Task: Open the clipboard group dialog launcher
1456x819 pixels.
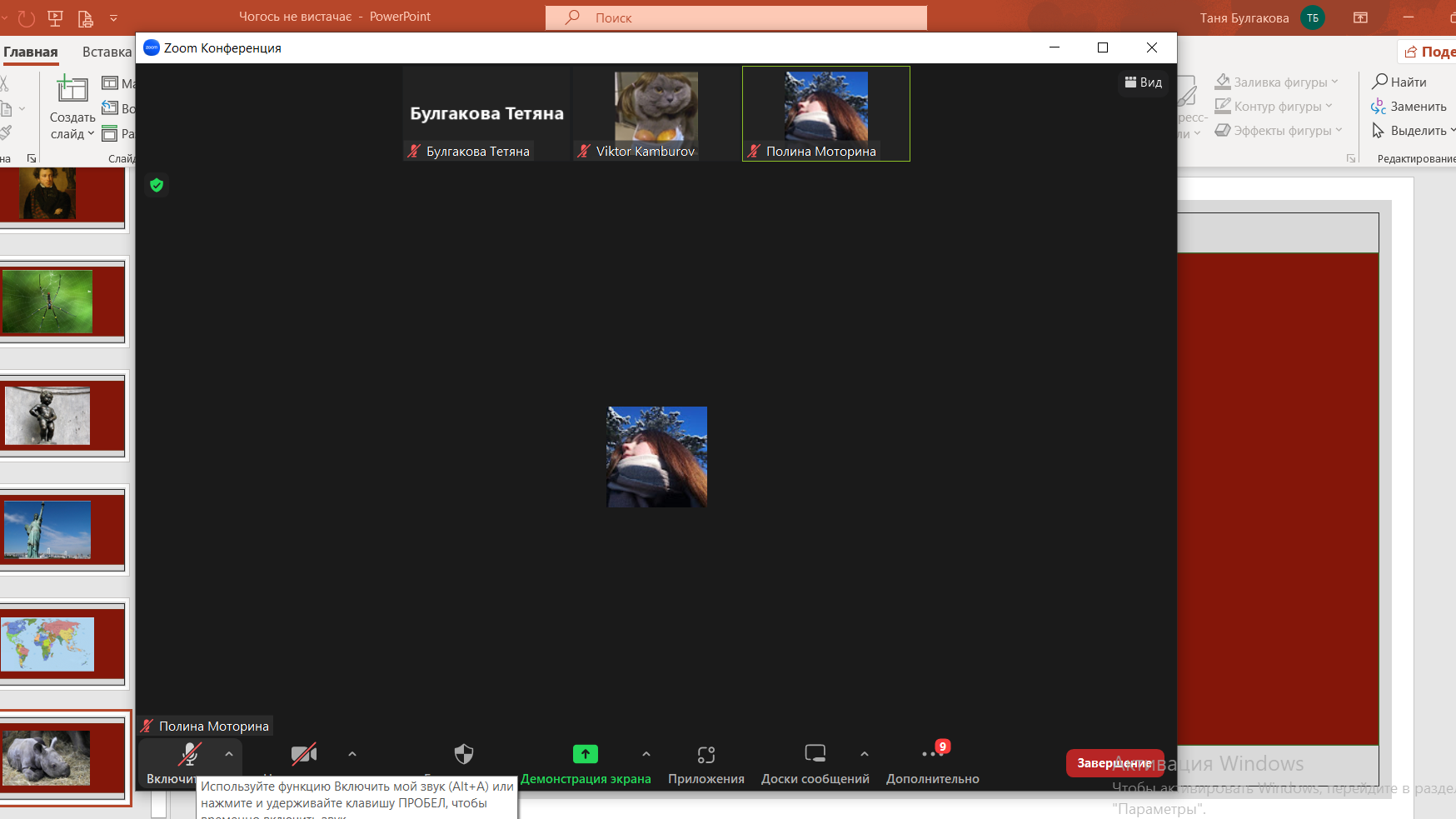Action: [32, 158]
